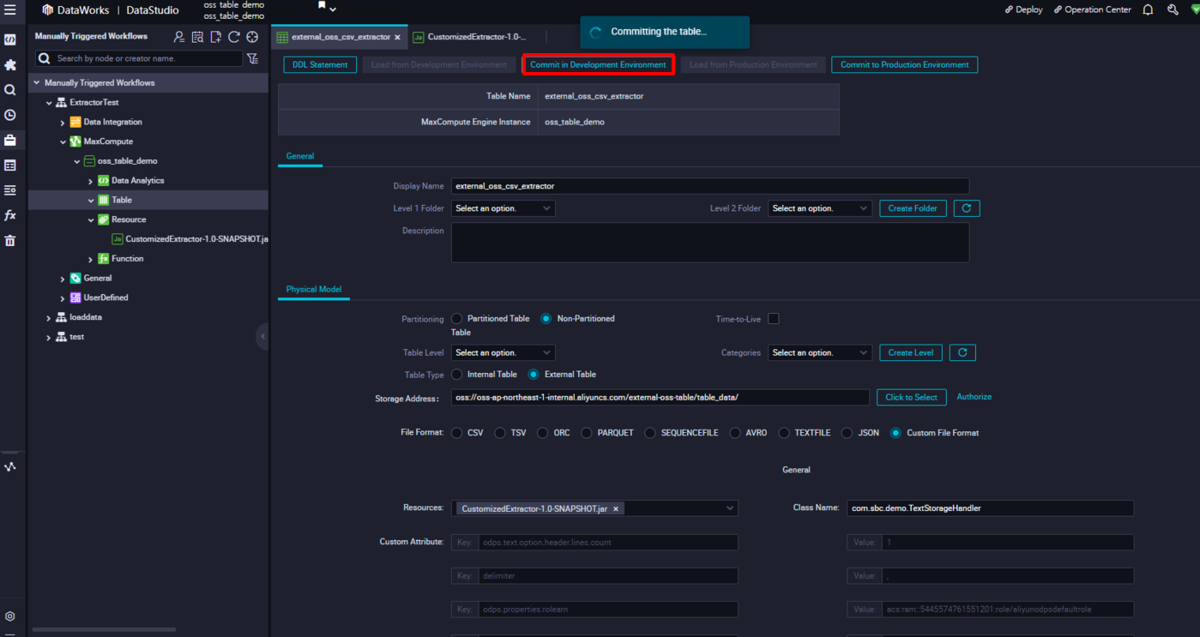Select the General section tab
The image size is (1200, 637).
point(300,156)
